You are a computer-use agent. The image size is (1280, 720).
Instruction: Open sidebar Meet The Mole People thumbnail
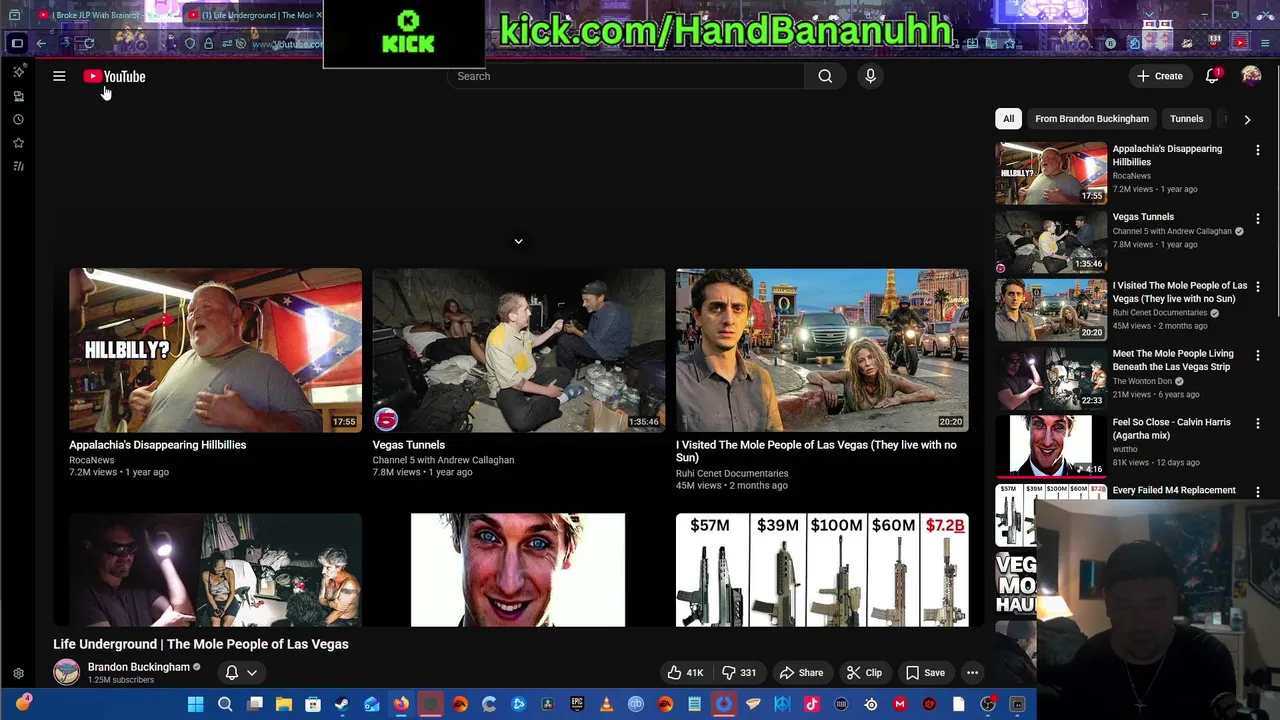click(1051, 378)
